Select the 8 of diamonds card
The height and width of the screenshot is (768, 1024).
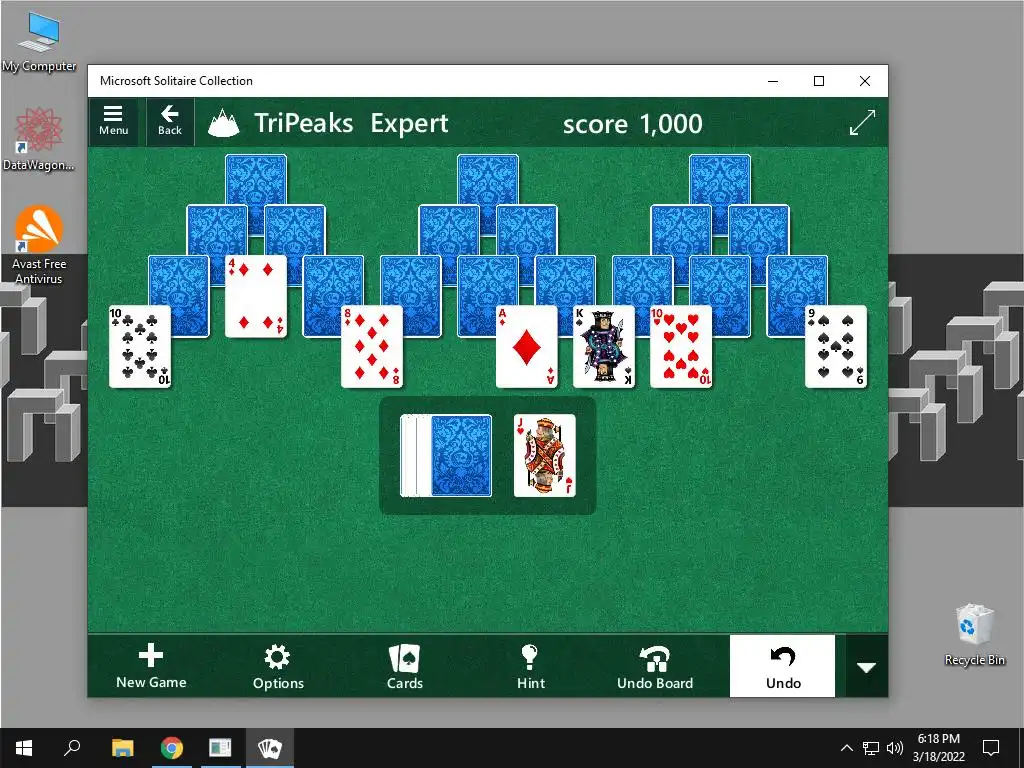pos(372,347)
